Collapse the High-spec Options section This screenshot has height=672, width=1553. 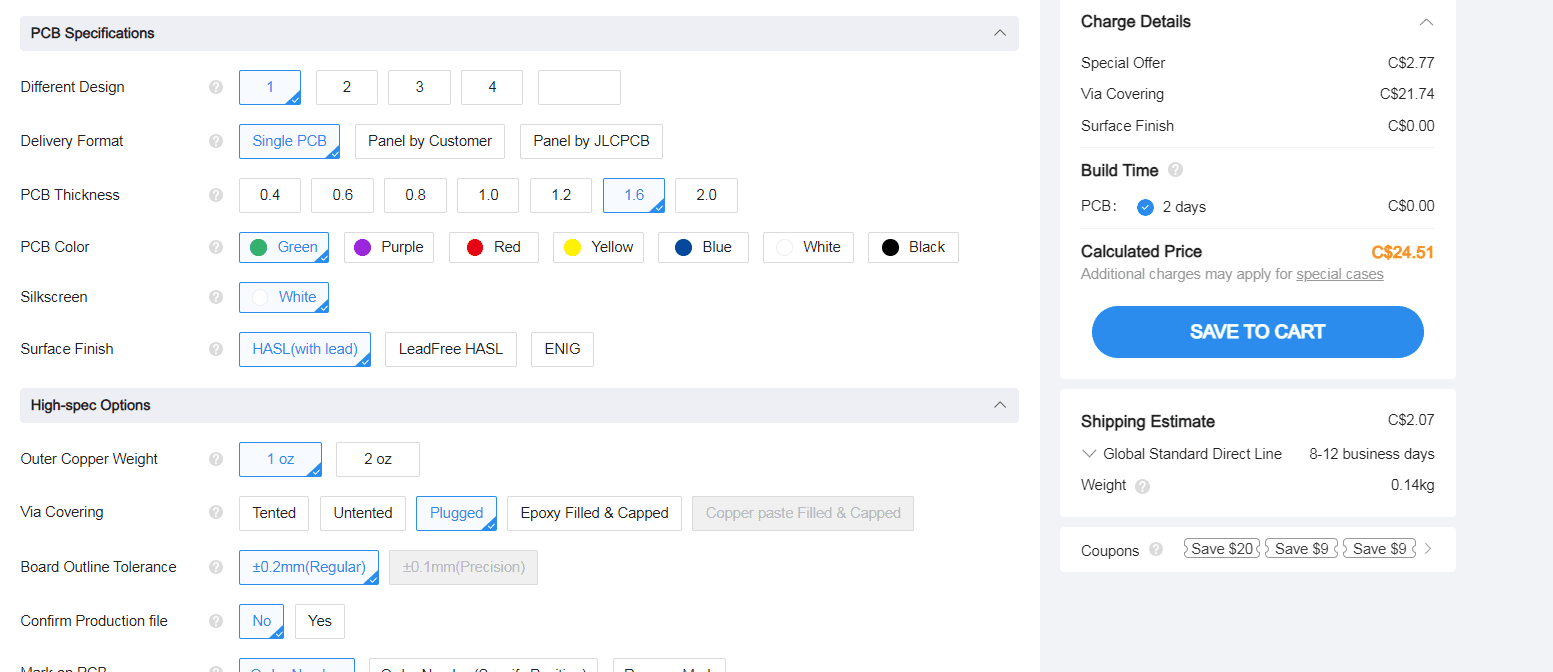pos(999,405)
